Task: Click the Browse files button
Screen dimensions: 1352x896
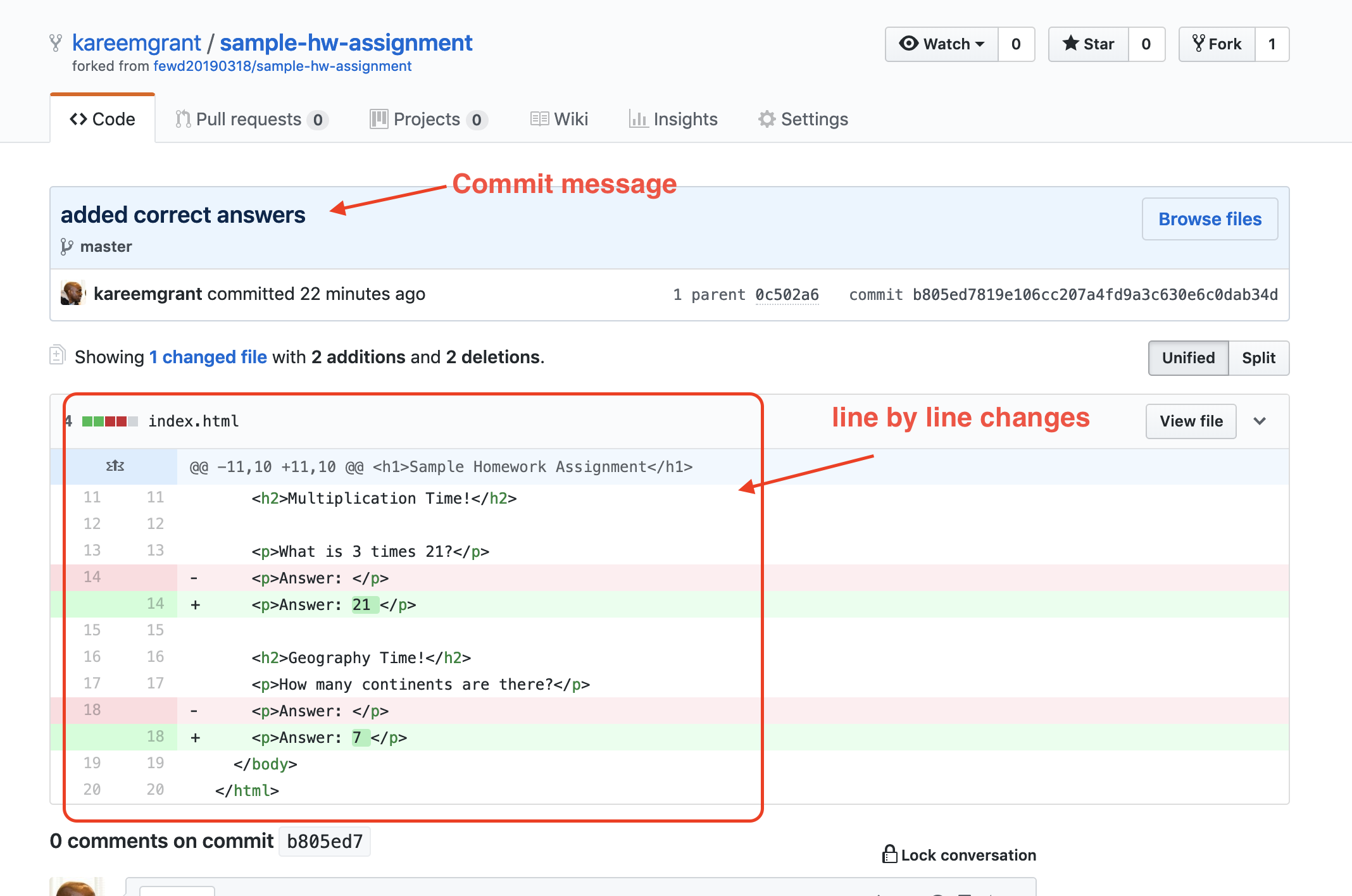Action: pyautogui.click(x=1210, y=219)
